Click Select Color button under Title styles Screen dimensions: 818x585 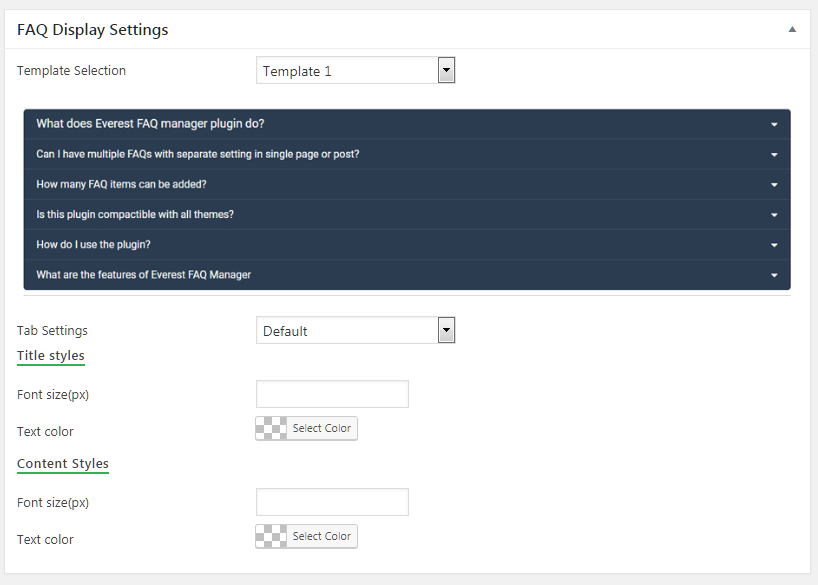[321, 429]
